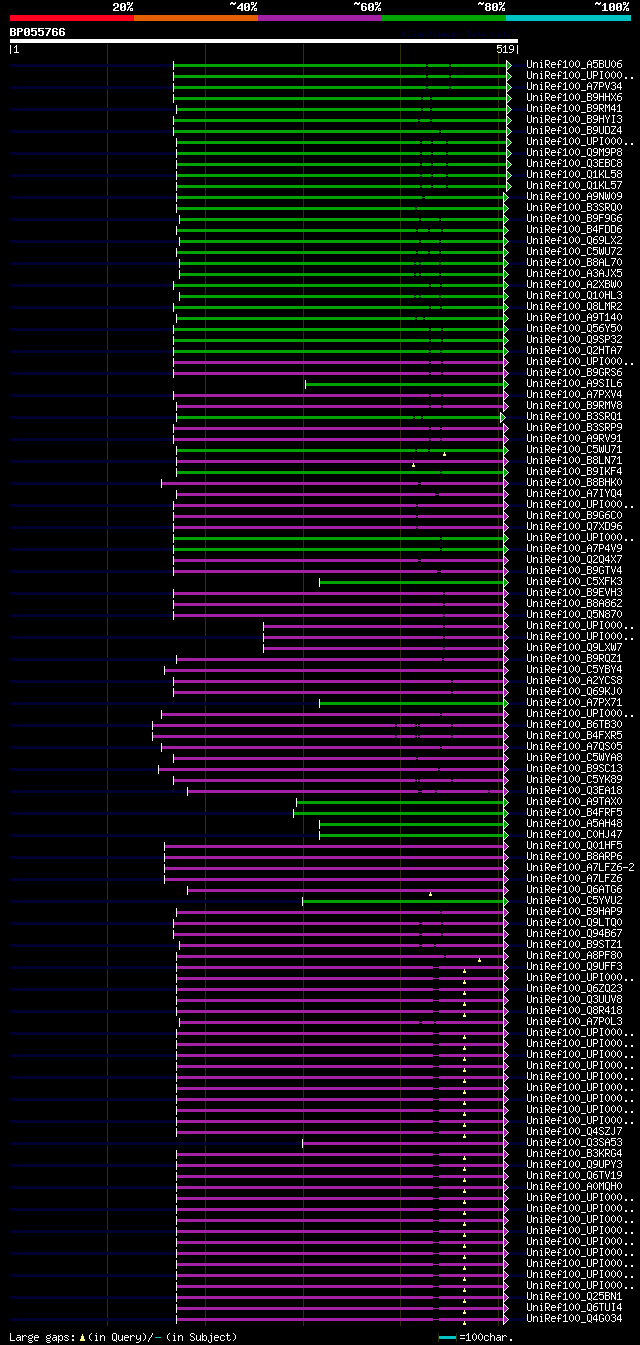Click the cyan ~100% identity scale segment
The image size is (640, 1345).
[568, 17]
